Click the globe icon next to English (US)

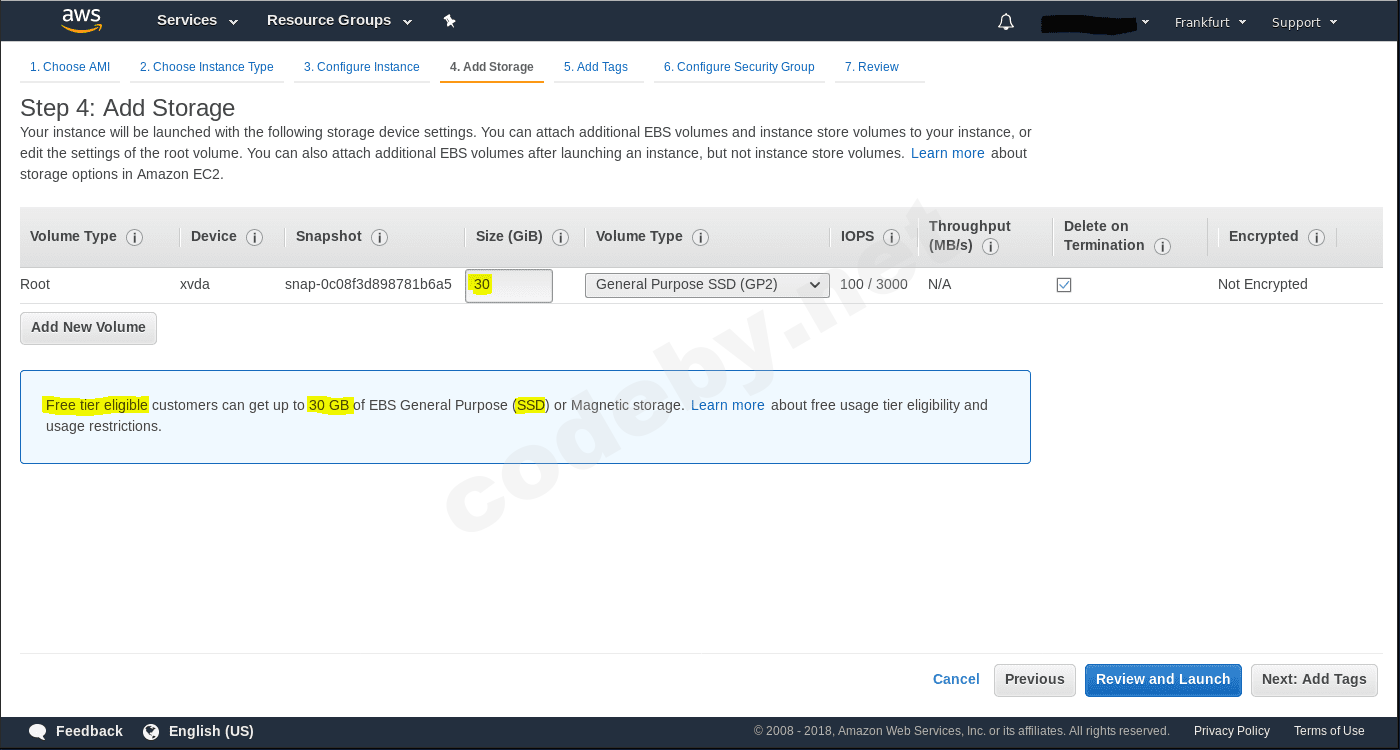point(151,731)
